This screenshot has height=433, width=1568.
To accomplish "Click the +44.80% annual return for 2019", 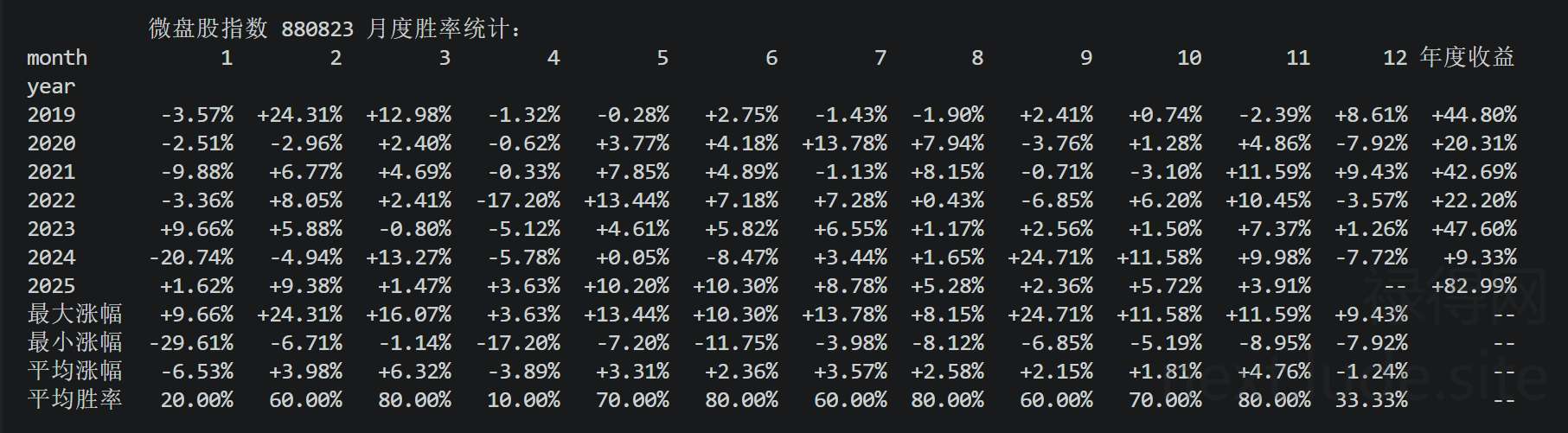I will coord(1474,115).
